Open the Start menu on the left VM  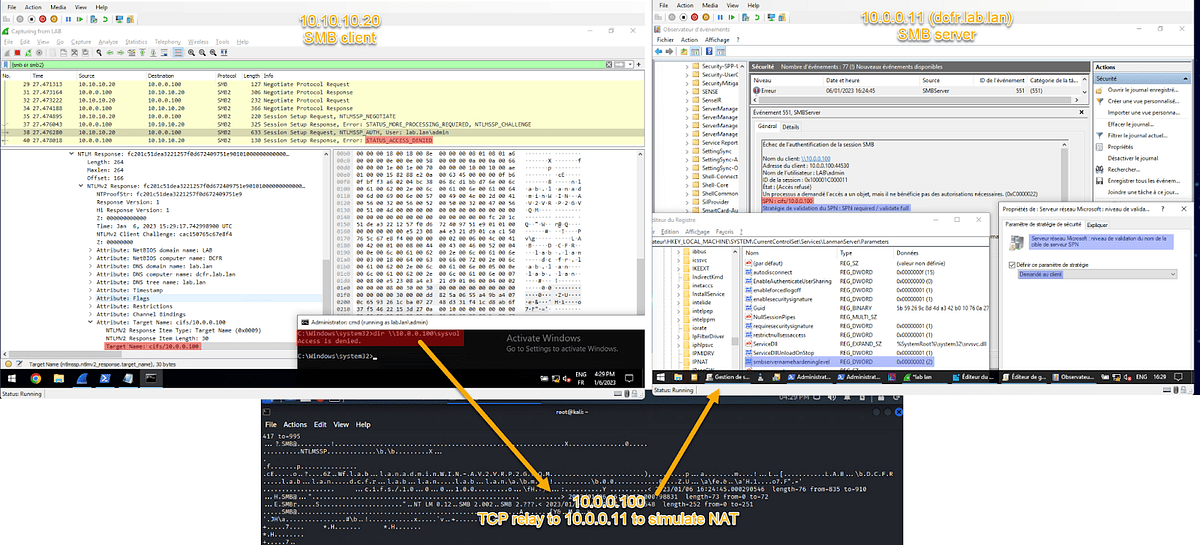[x=10, y=379]
